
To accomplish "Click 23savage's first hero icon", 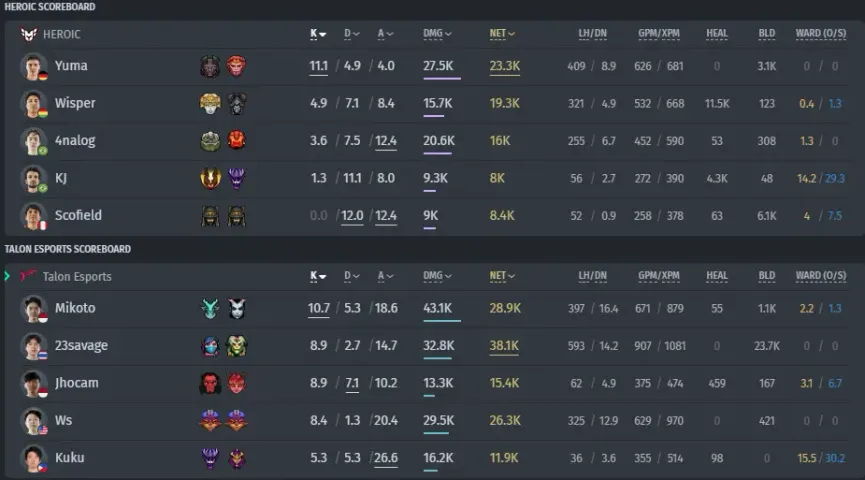I will tap(210, 346).
